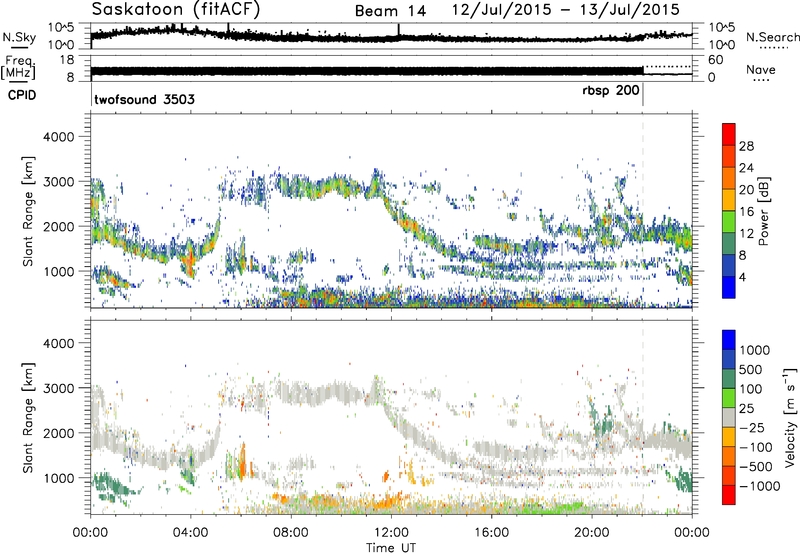Screen dimensions: 800x554
Task: Click the '04:00' time axis tick label
Action: pos(191,533)
